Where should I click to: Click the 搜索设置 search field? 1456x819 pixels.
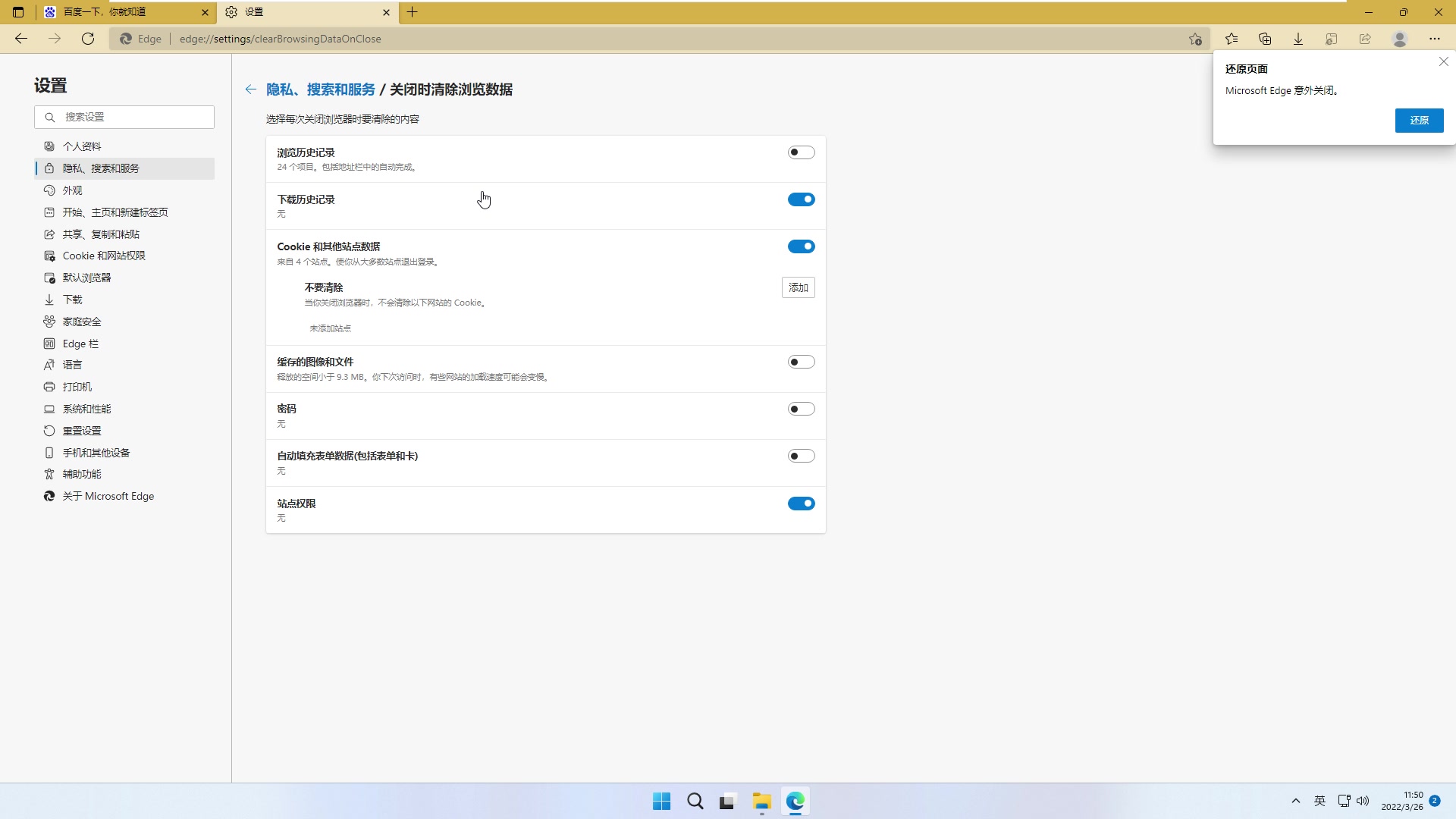pyautogui.click(x=125, y=117)
